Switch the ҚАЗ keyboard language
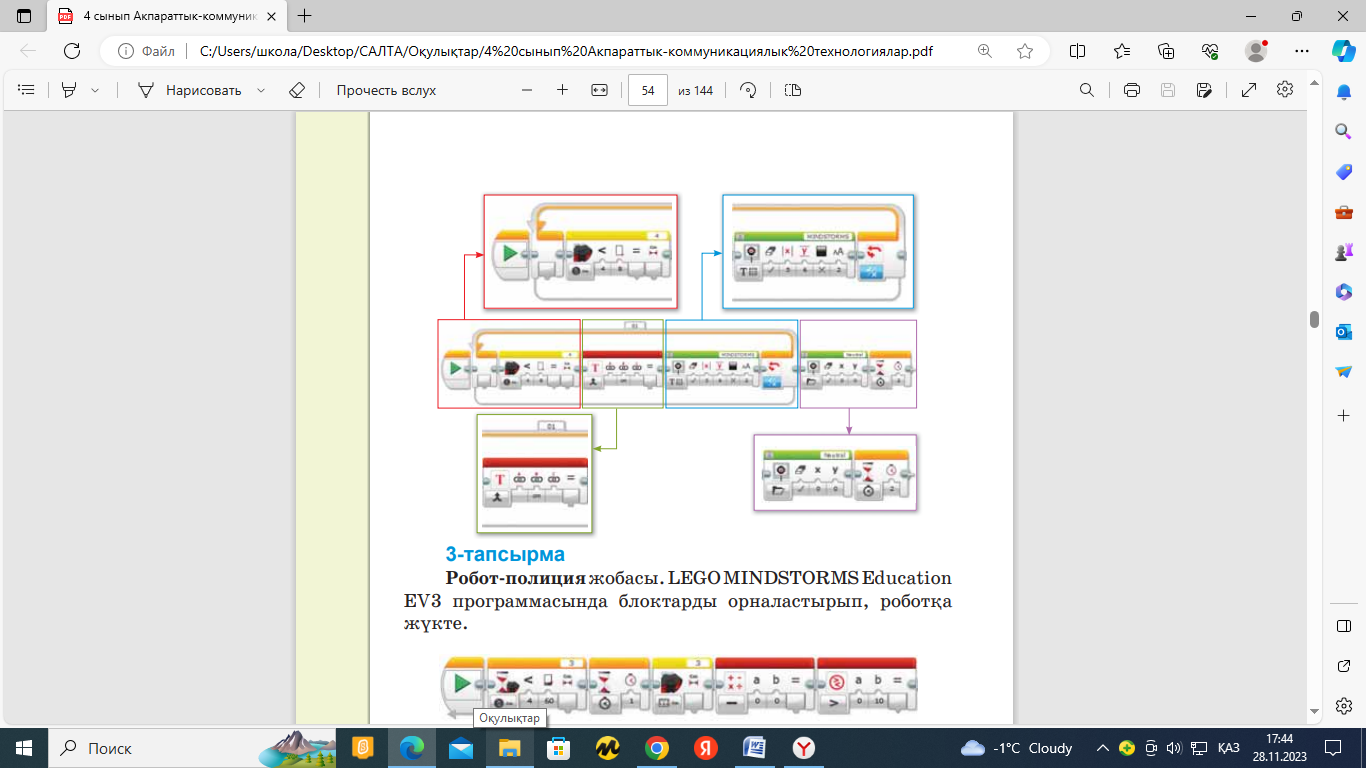 [1229, 747]
